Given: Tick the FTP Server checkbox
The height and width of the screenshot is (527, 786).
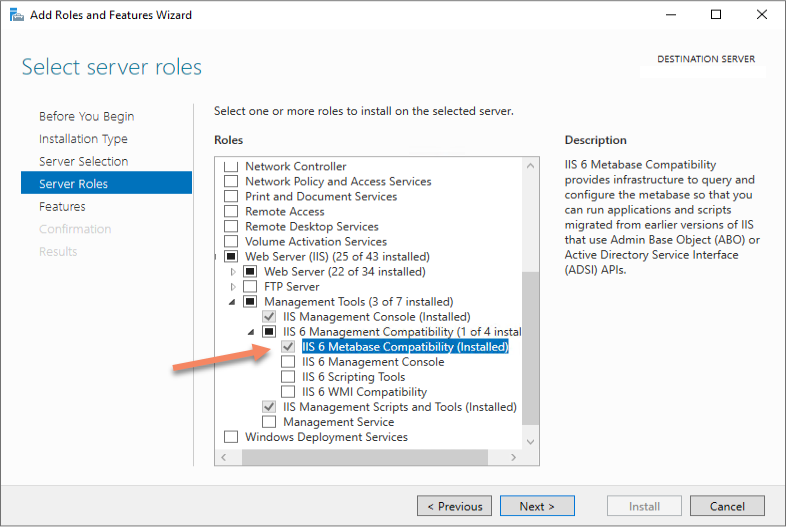Looking at the screenshot, I should click(250, 286).
